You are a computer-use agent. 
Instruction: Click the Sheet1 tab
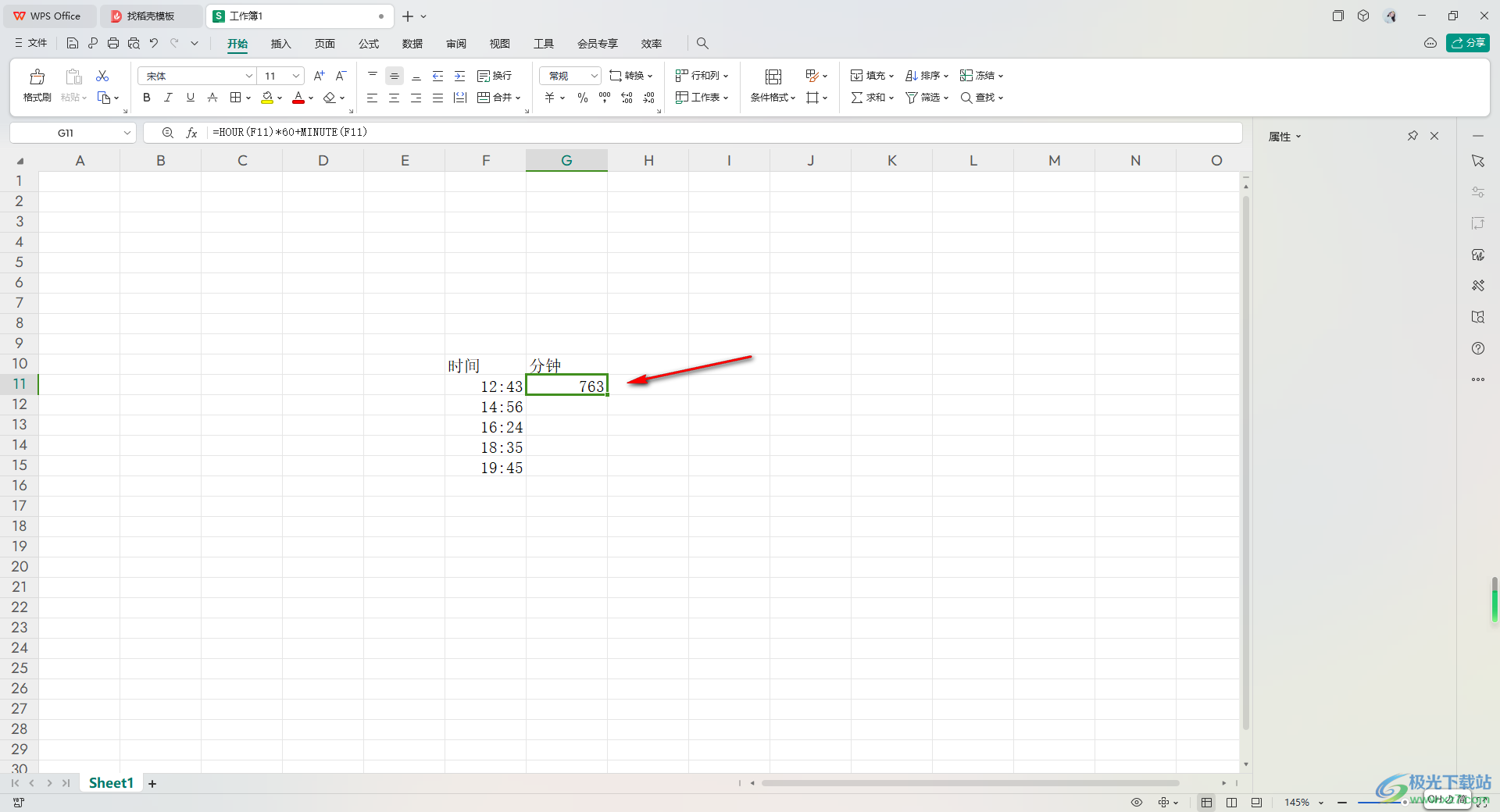[x=111, y=783]
